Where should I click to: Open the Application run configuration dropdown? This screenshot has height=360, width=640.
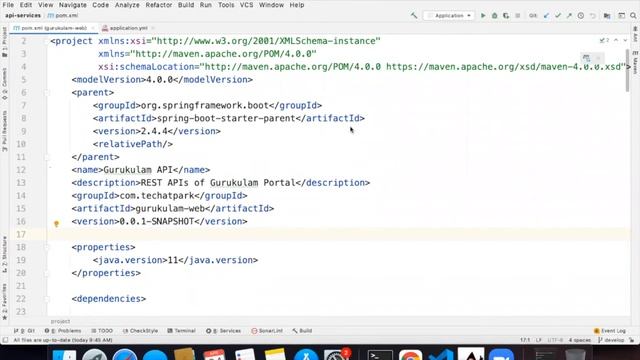tap(449, 16)
